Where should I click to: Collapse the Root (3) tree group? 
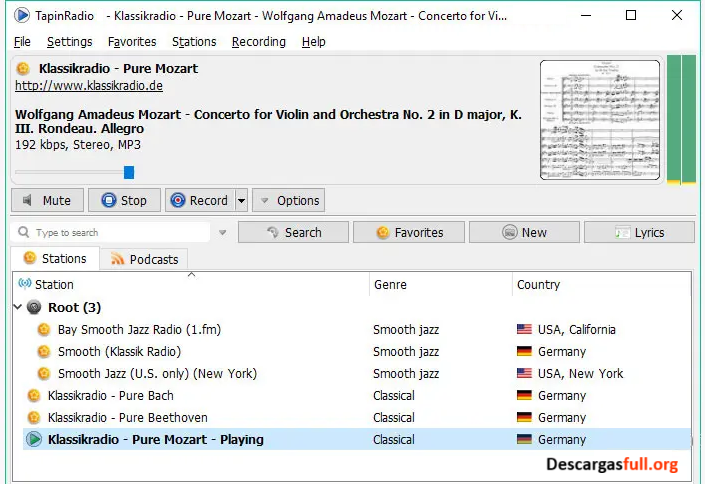click(18, 307)
